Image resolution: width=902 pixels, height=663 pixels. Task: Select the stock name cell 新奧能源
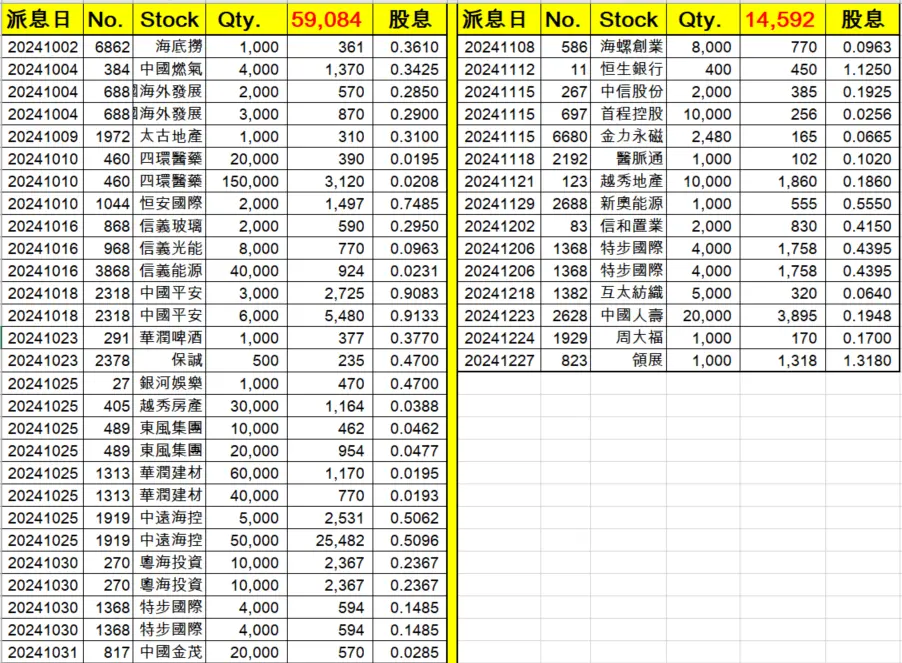(628, 204)
